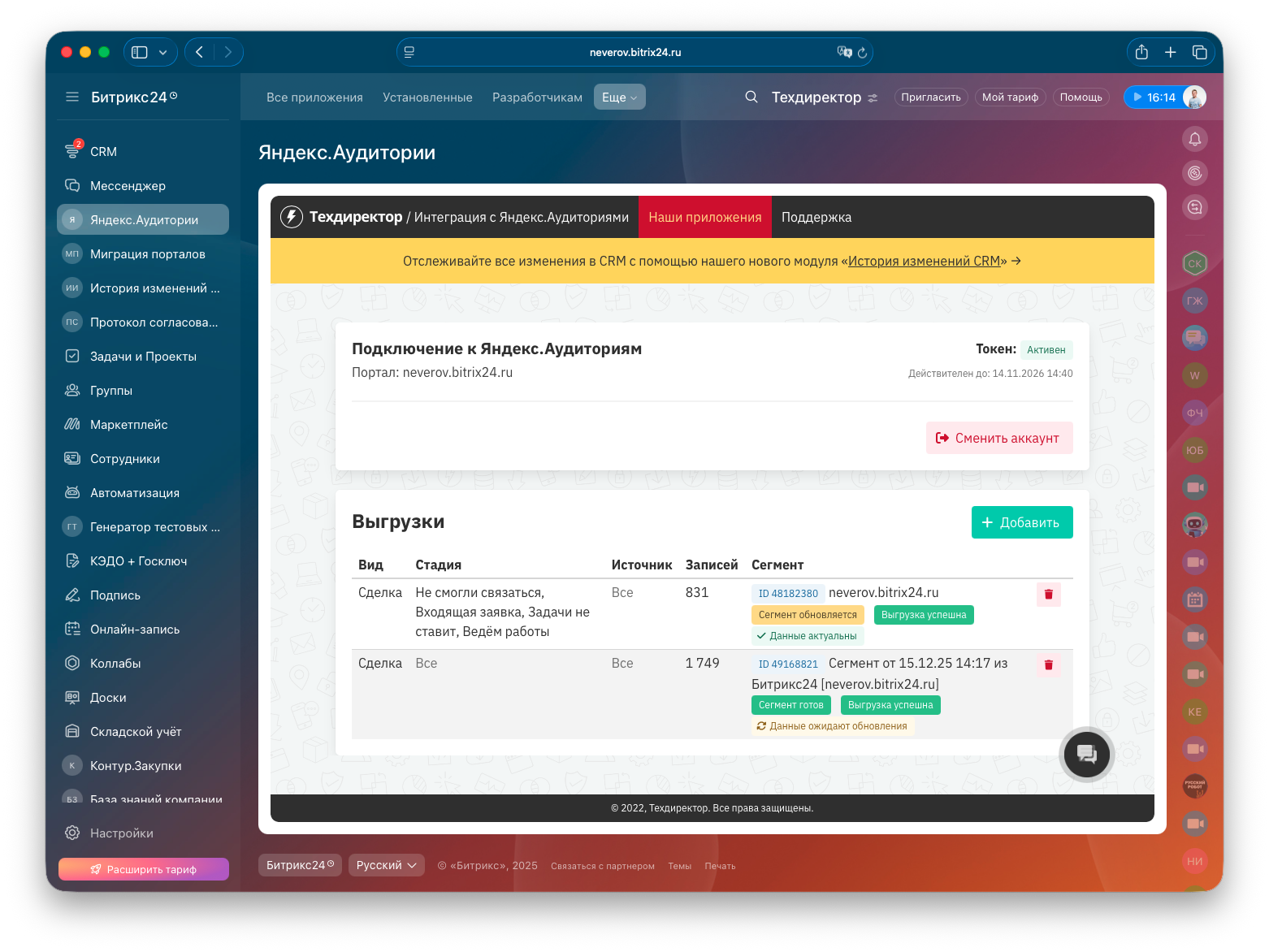The height and width of the screenshot is (952, 1269).
Task: Open the KE chat avatar
Action: (1195, 712)
